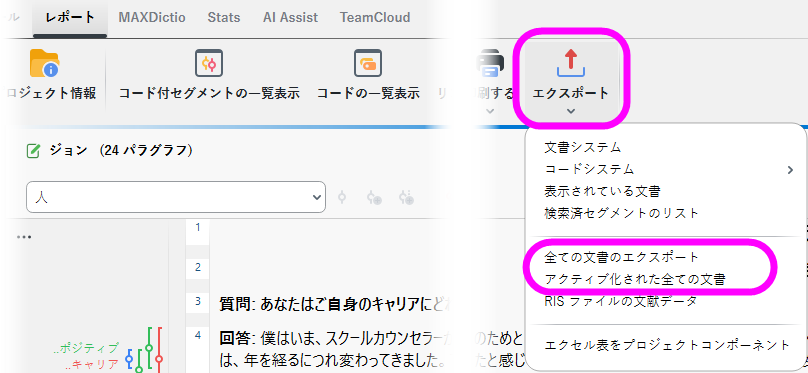The image size is (808, 373).
Task: Open the three-dot options in code margin
Action: pyautogui.click(x=24, y=237)
